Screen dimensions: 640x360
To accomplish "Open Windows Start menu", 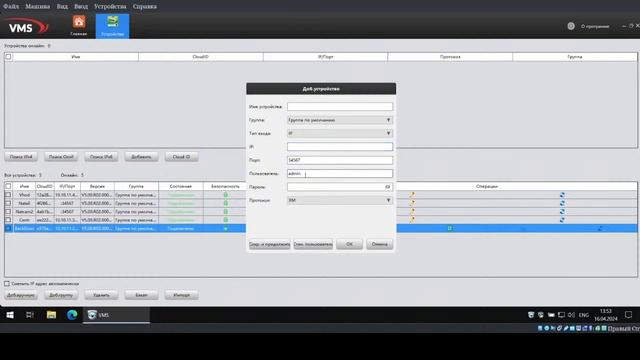I will tap(10, 315).
